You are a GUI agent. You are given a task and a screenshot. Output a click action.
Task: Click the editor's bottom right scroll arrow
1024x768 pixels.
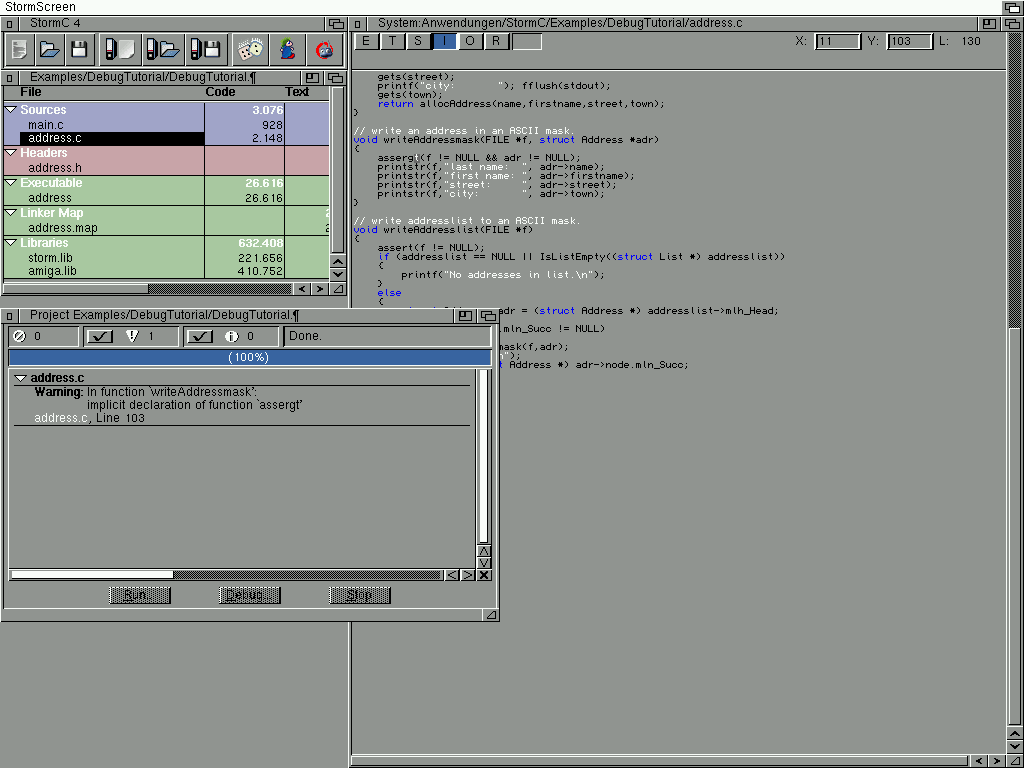click(997, 761)
